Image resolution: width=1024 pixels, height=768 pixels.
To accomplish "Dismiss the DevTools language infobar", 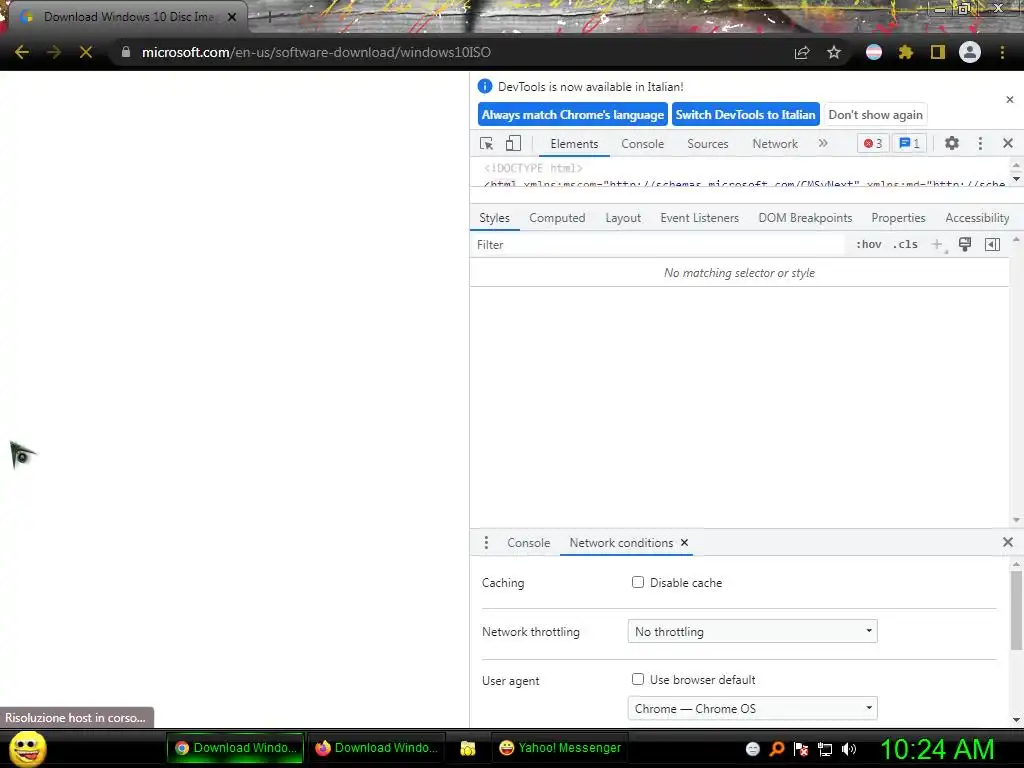I will (1010, 100).
